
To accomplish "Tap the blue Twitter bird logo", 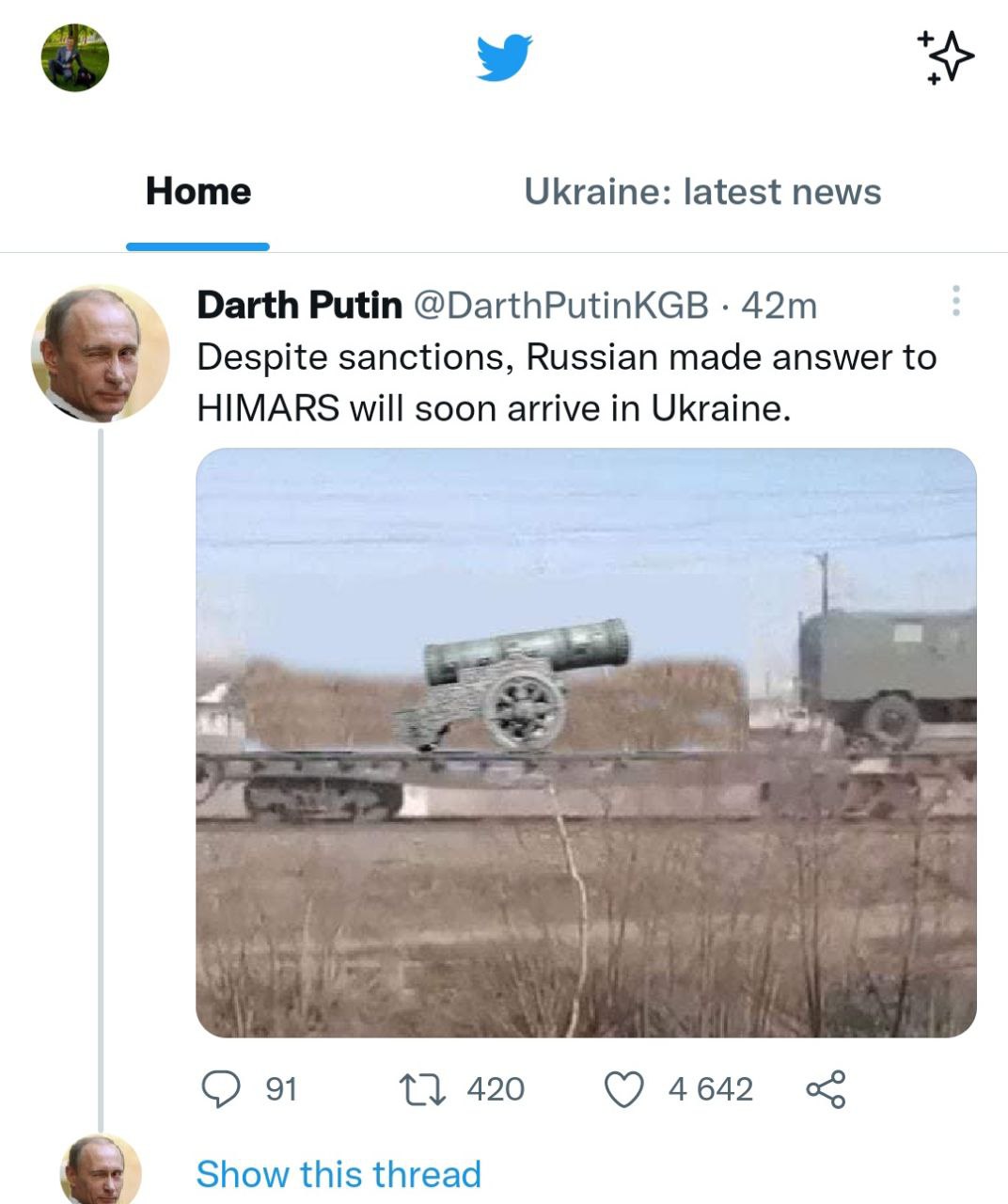I will [503, 58].
